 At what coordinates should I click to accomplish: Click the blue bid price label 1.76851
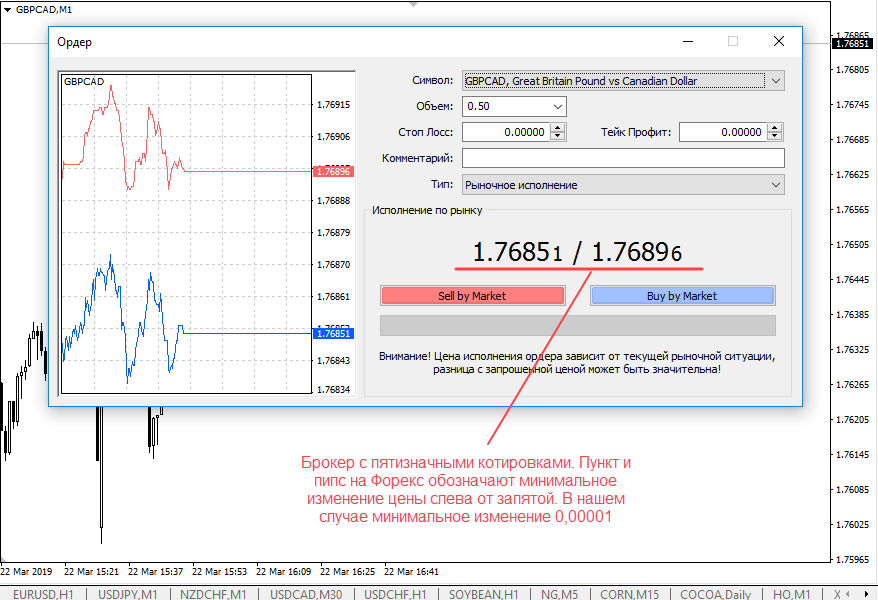click(333, 334)
